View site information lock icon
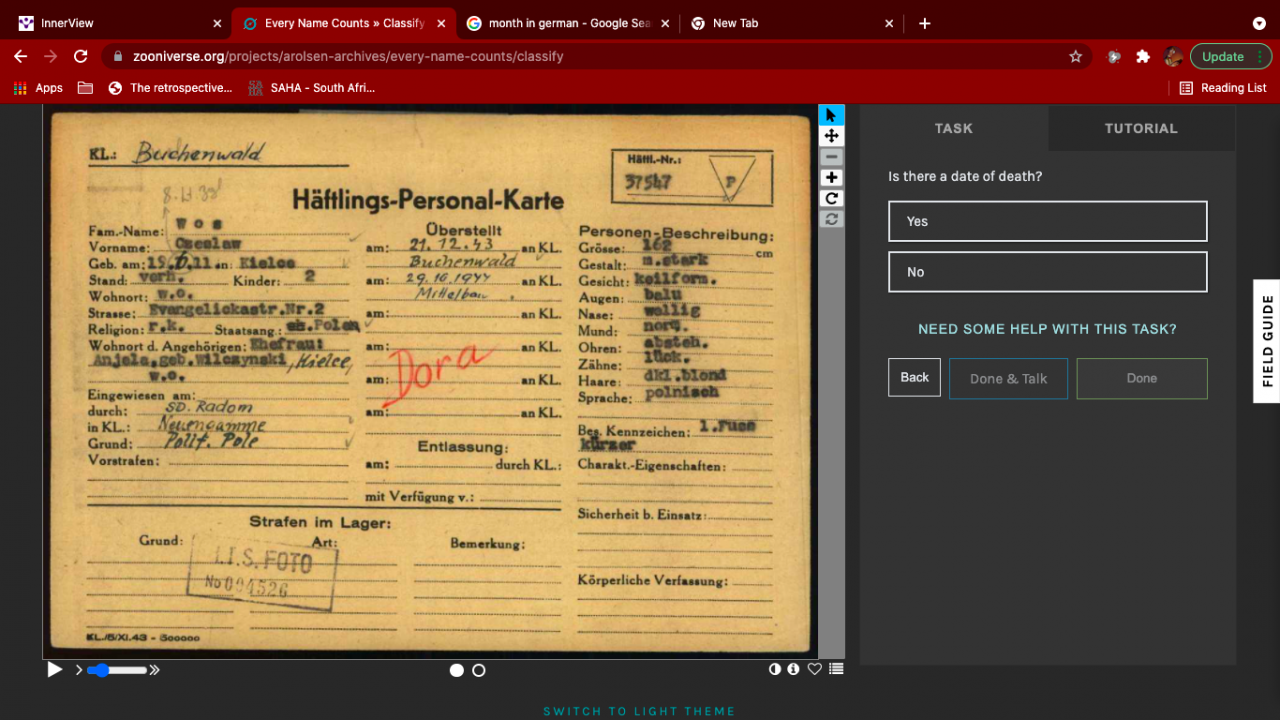 [x=118, y=56]
